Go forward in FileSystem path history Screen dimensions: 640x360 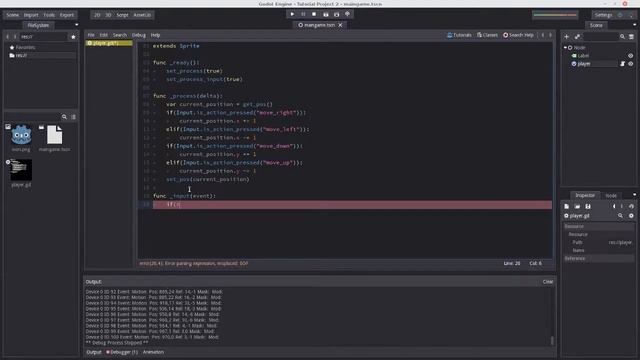point(15,37)
